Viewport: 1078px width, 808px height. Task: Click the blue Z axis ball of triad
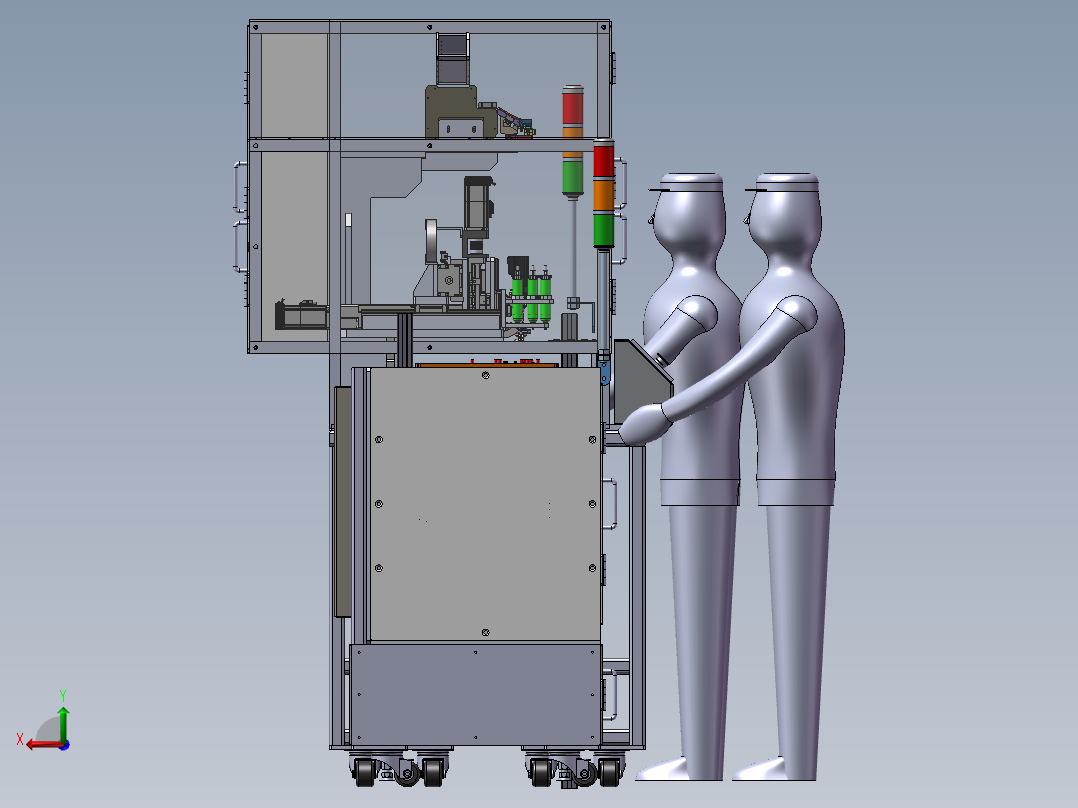65,745
